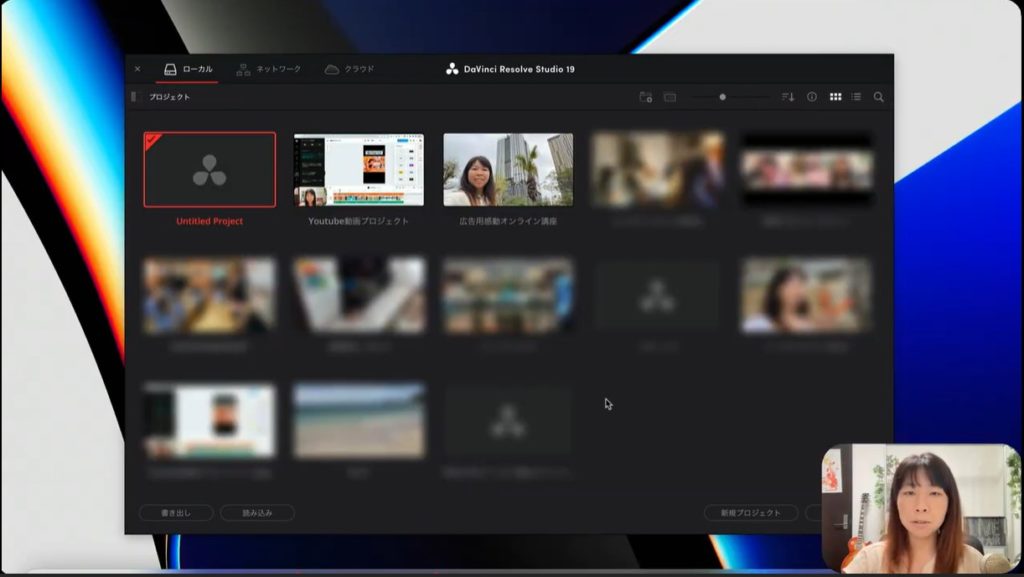
Task: Switch to list view
Action: coord(856,97)
